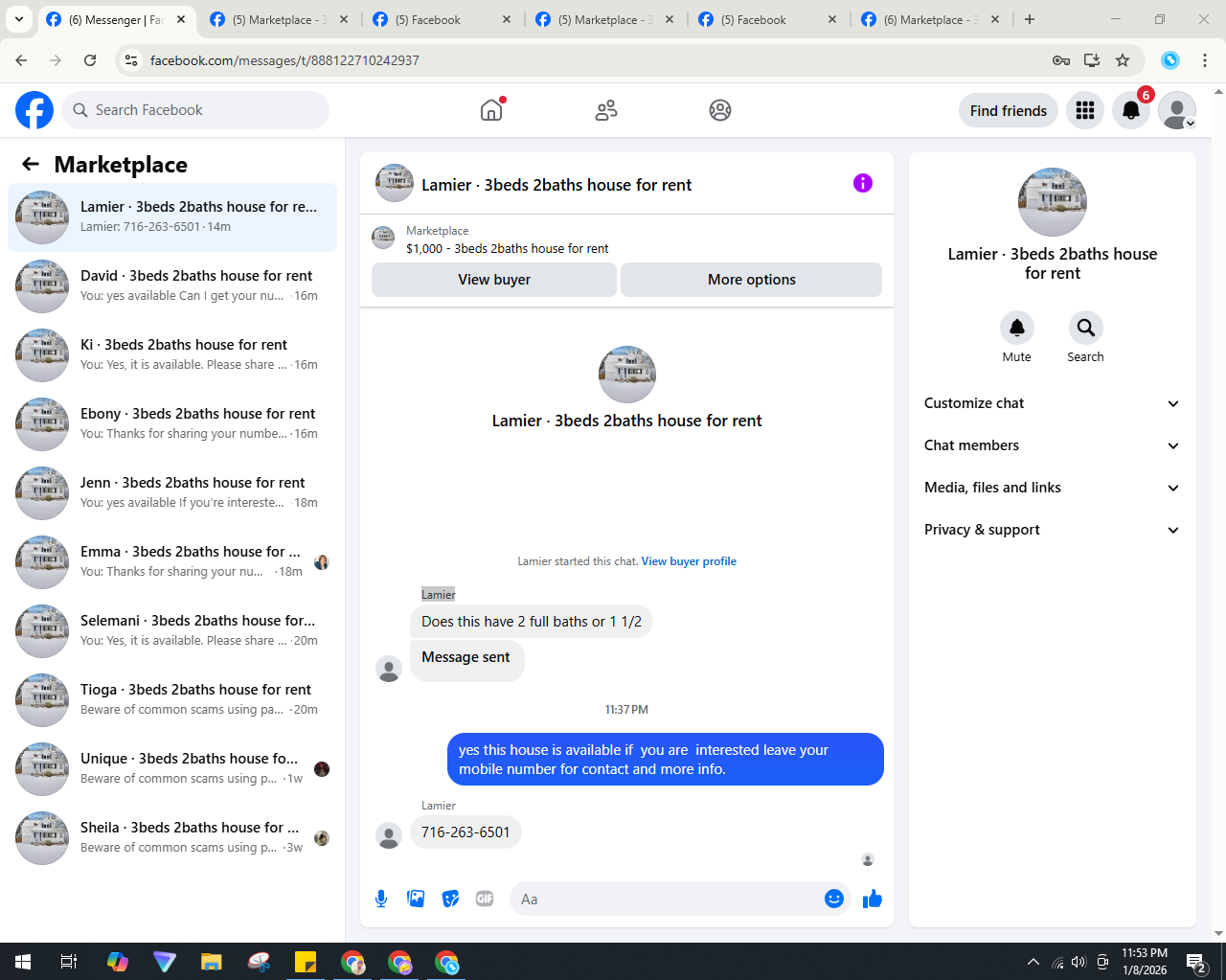This screenshot has width=1226, height=980.
Task: Expand the Customize chat section
Action: coord(1053,403)
